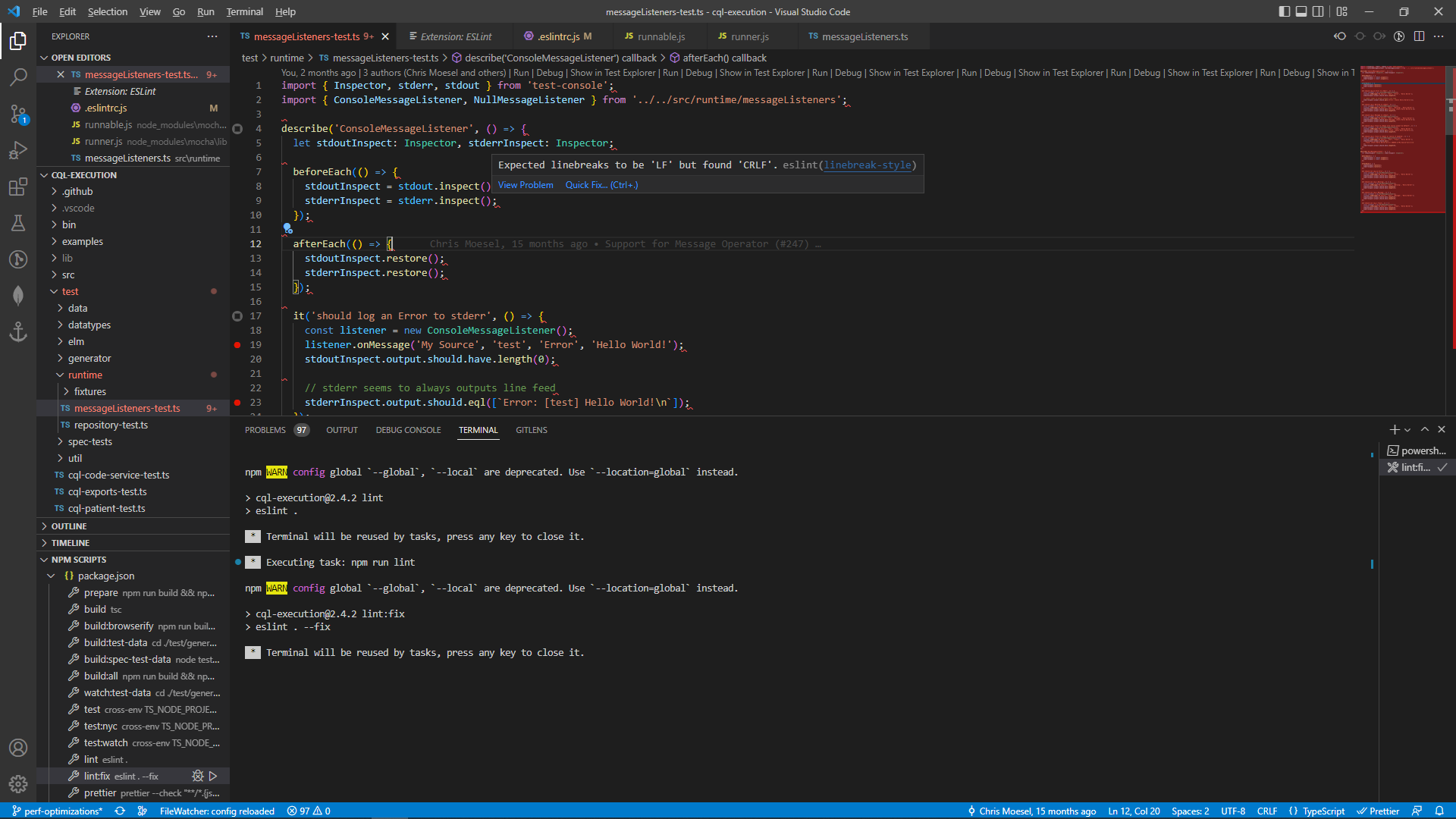Switch to the Debug Console tab
This screenshot has width=1456, height=819.
[x=408, y=430]
